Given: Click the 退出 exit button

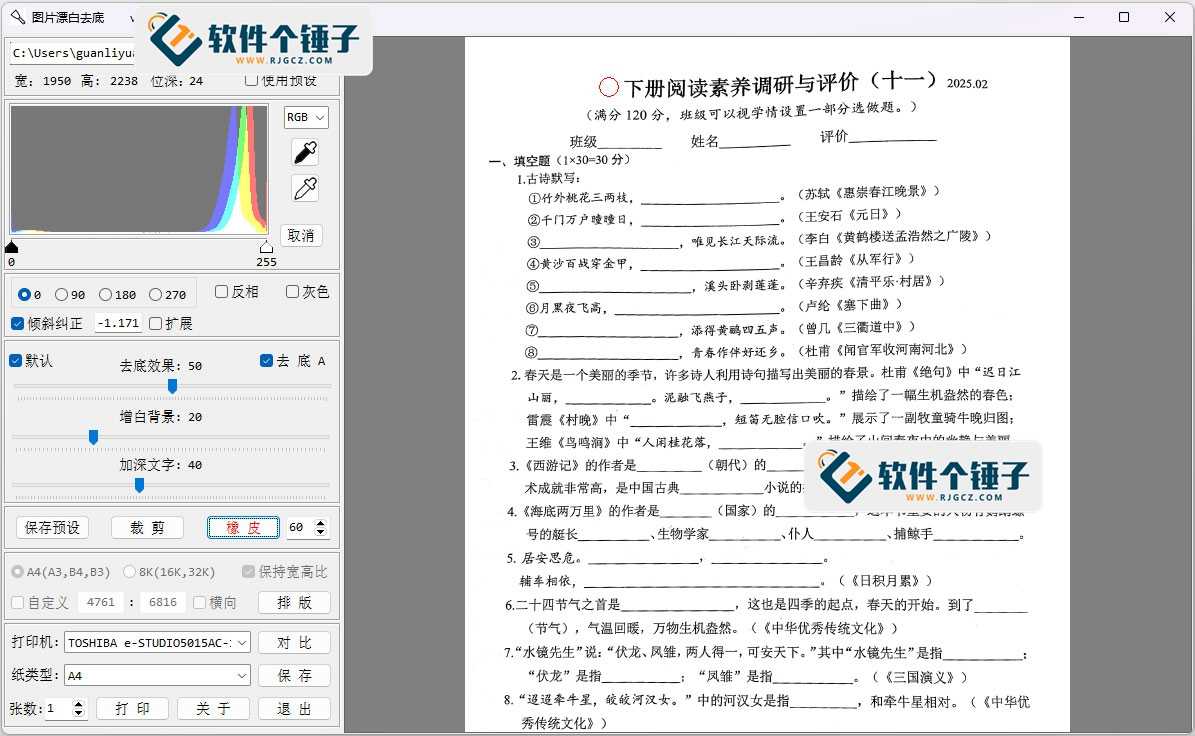Looking at the screenshot, I should click(294, 709).
